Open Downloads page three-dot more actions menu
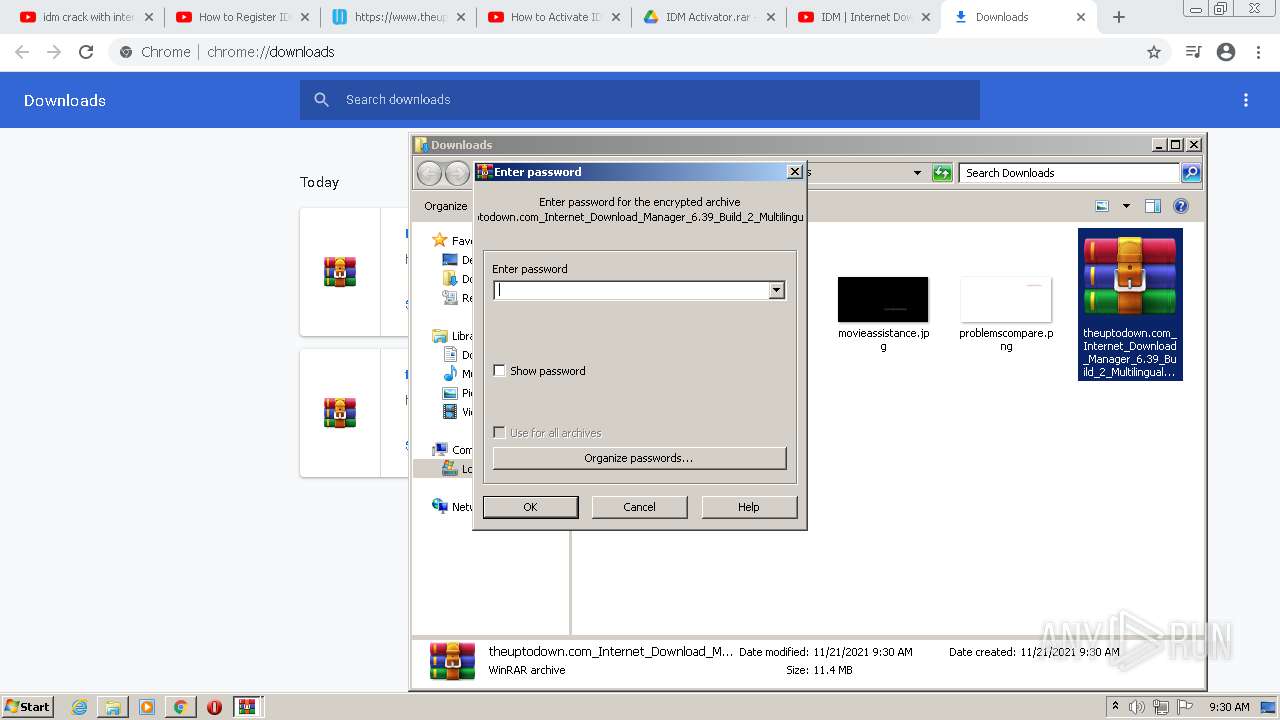 1246,100
